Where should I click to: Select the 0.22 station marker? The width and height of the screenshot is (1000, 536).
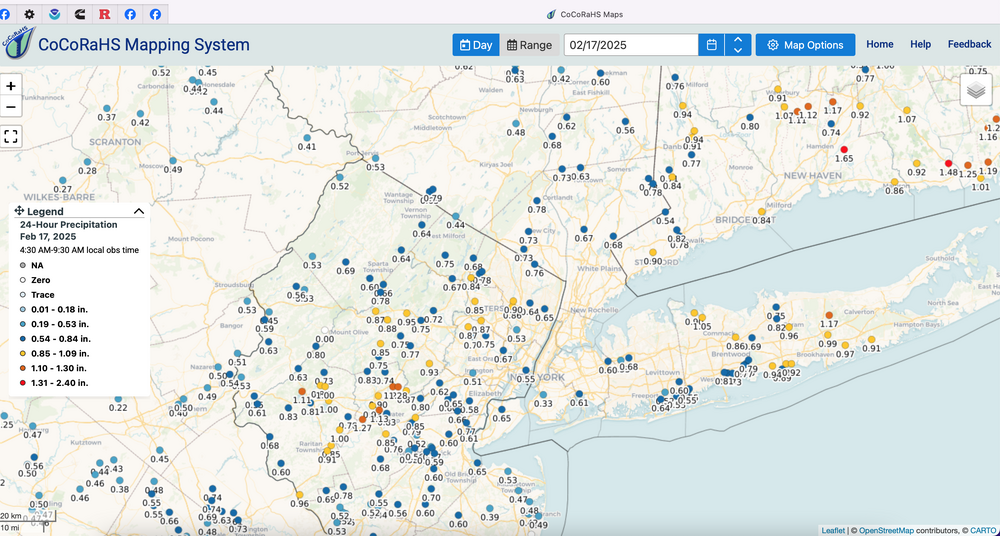[118, 399]
